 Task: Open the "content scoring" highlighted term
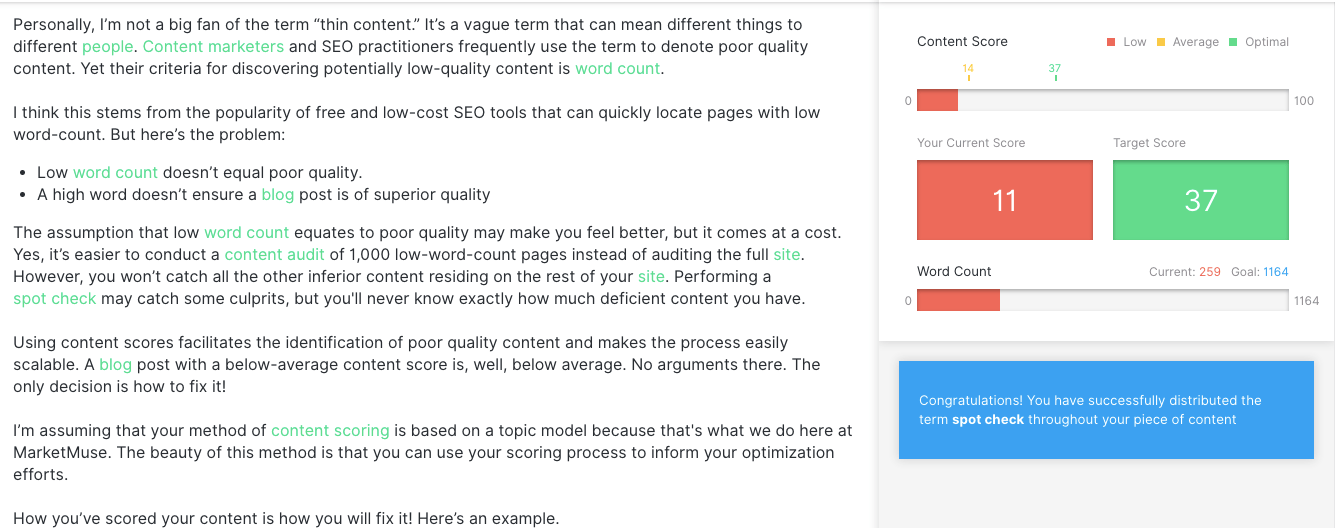(x=330, y=431)
